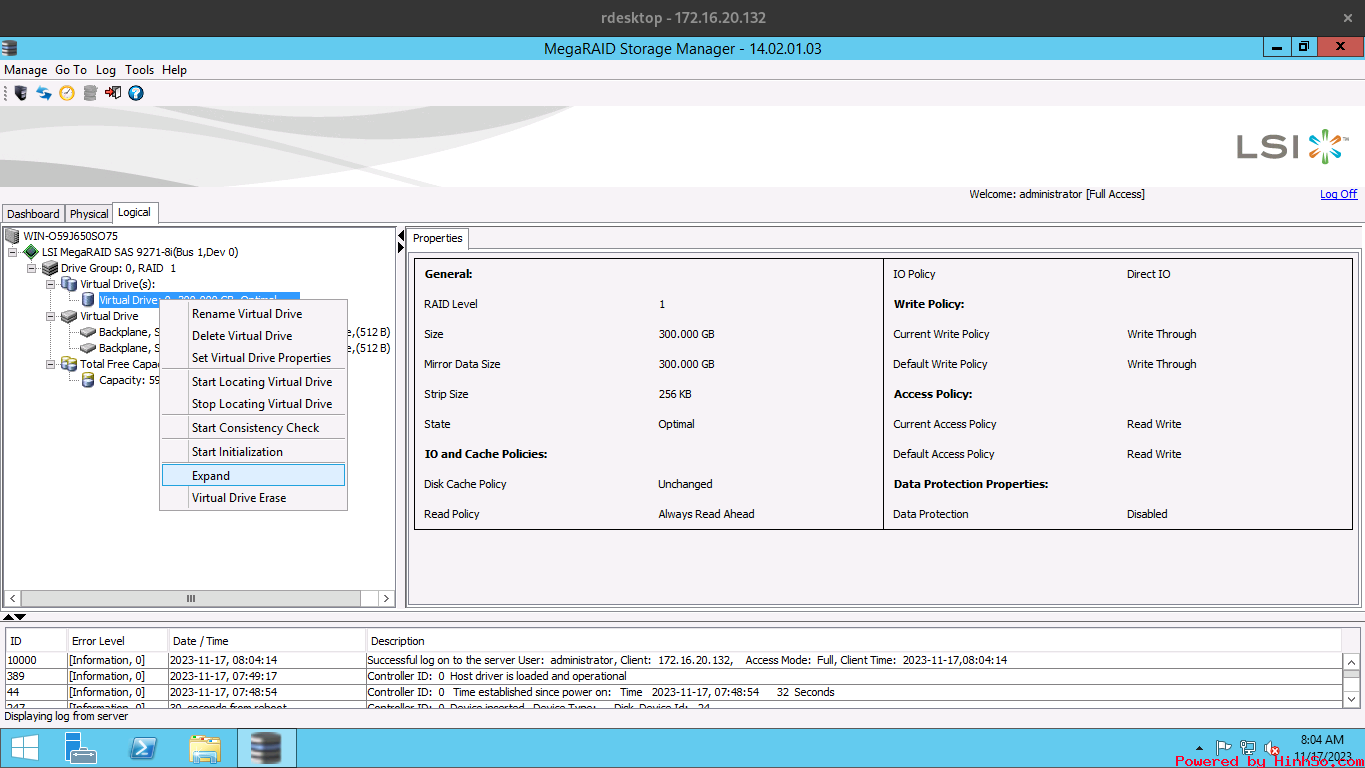Viewport: 1365px width, 768px height.
Task: Click the Error Level column header
Action: click(x=117, y=641)
